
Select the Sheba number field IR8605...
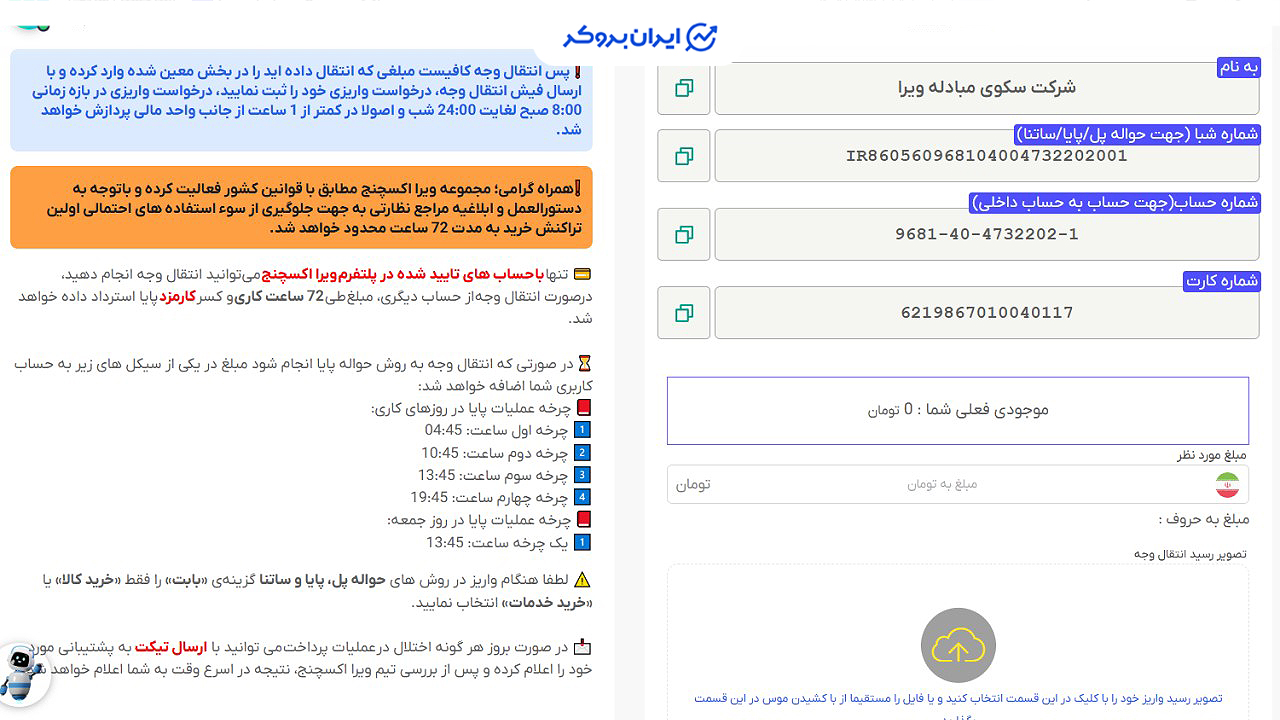tap(987, 156)
